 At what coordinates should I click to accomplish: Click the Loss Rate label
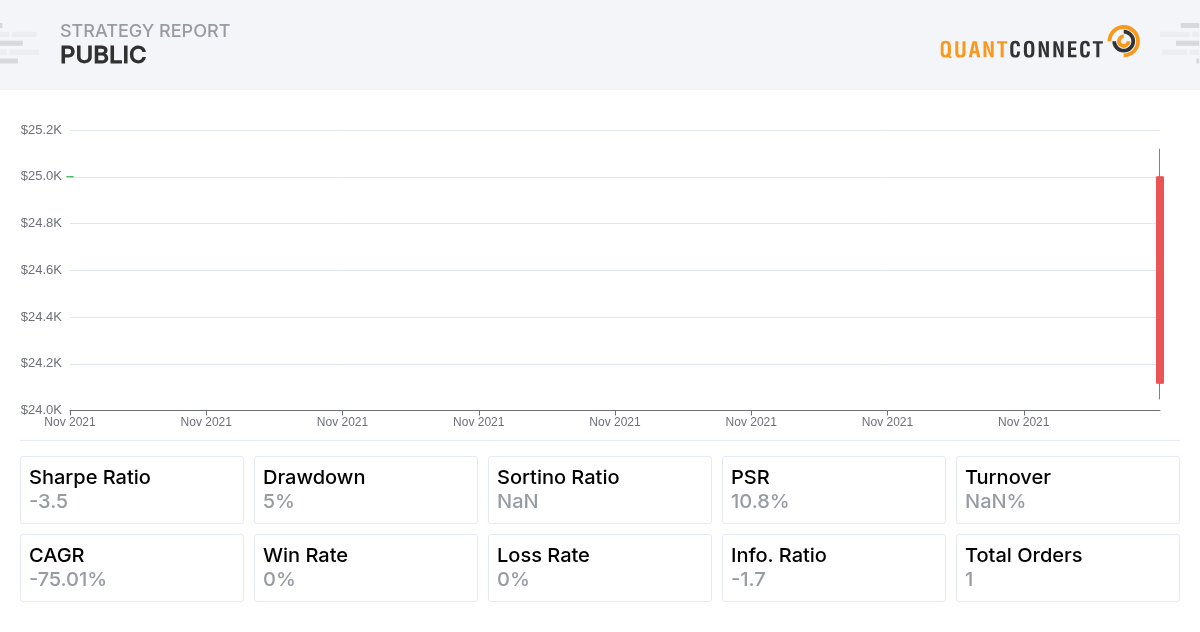point(543,556)
